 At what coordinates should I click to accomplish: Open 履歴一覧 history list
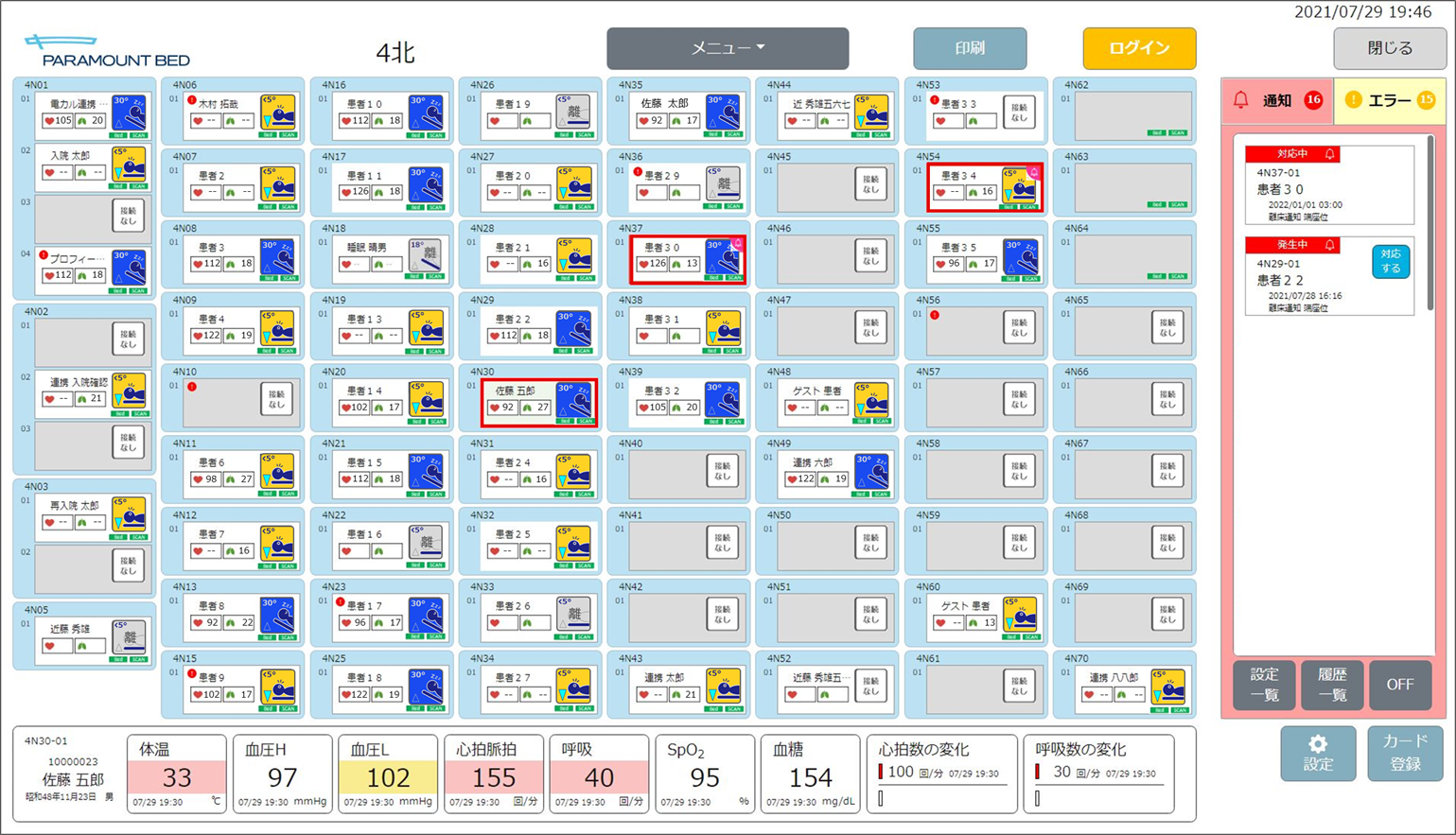1331,685
